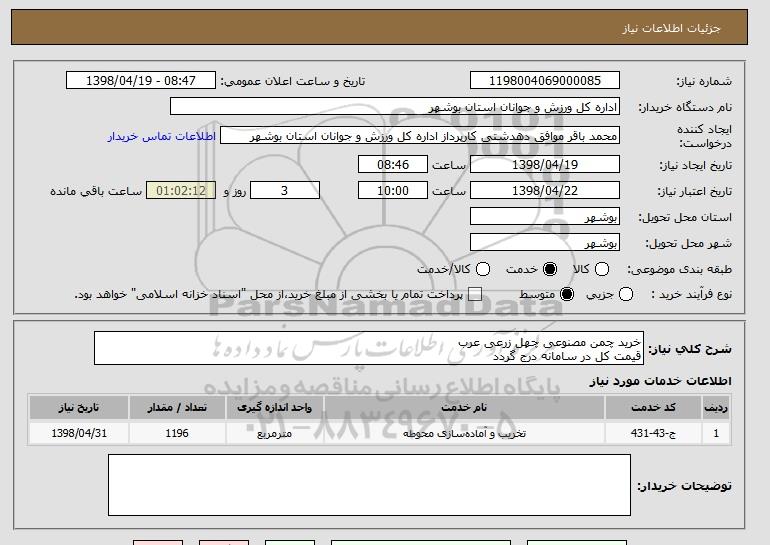Click the delivery city field
Viewport: 770px width, 545px height.
[545, 243]
